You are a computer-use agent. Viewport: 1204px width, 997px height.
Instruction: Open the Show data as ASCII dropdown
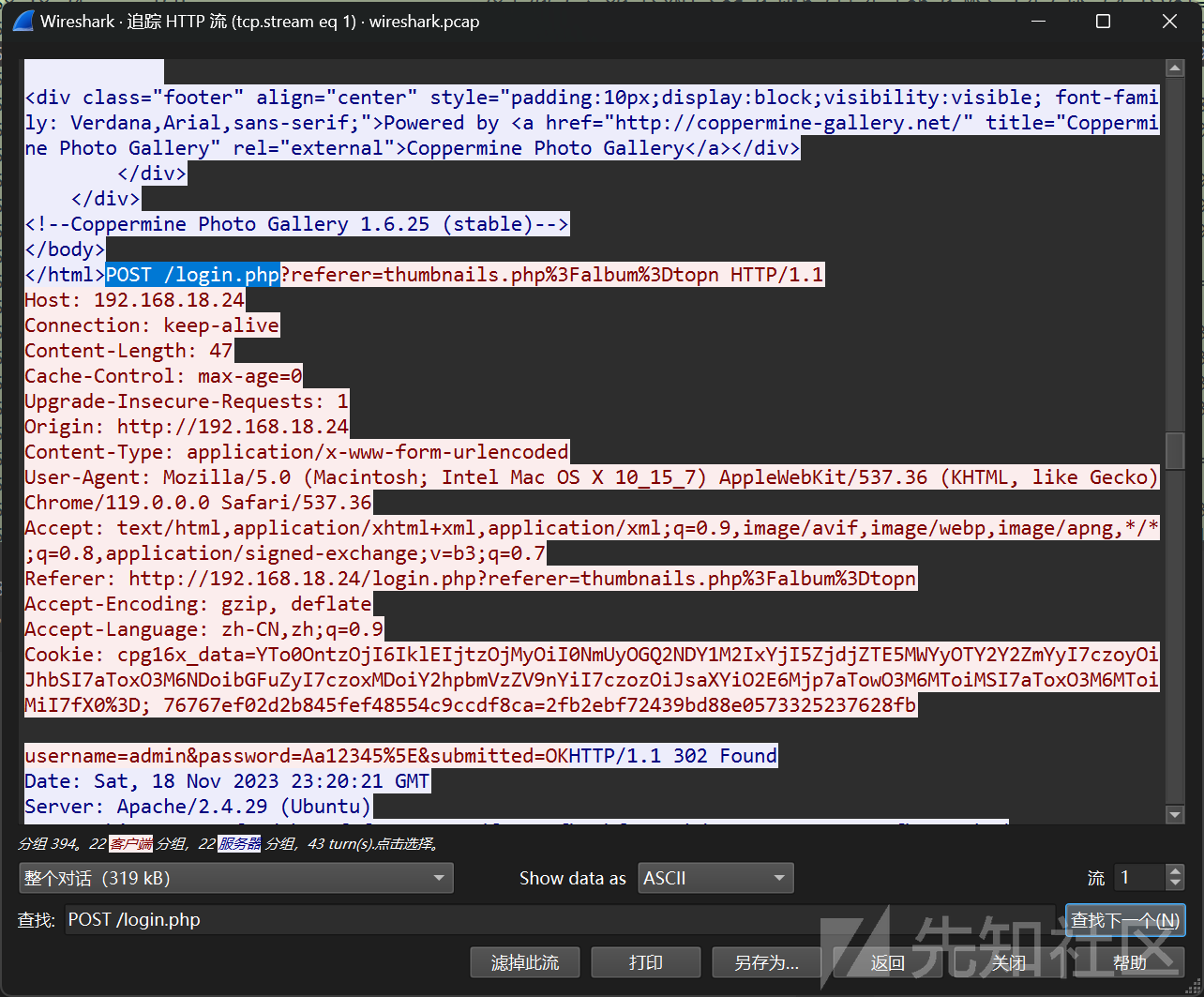pyautogui.click(x=715, y=878)
